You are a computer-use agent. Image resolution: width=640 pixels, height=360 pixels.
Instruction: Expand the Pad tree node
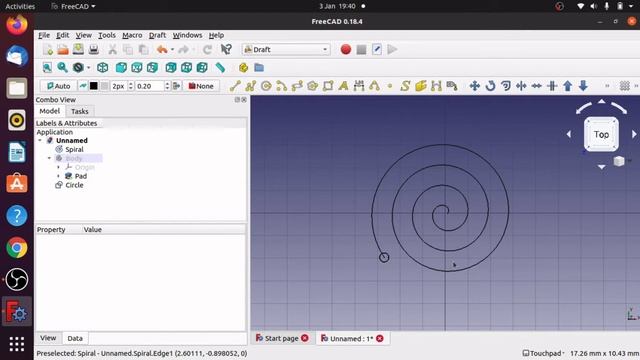58,176
